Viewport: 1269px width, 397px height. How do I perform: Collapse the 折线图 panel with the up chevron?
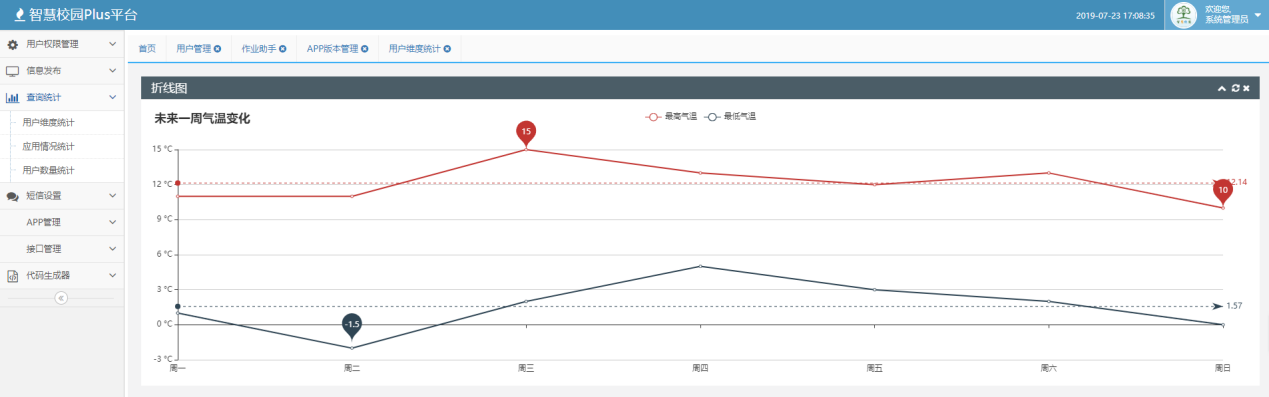coord(1222,89)
